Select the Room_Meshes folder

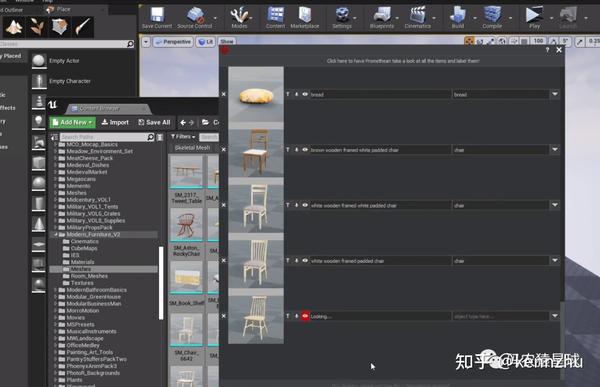click(89, 276)
